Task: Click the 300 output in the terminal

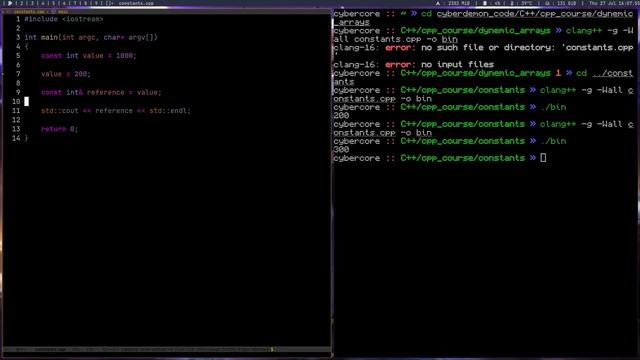Action: [341, 149]
